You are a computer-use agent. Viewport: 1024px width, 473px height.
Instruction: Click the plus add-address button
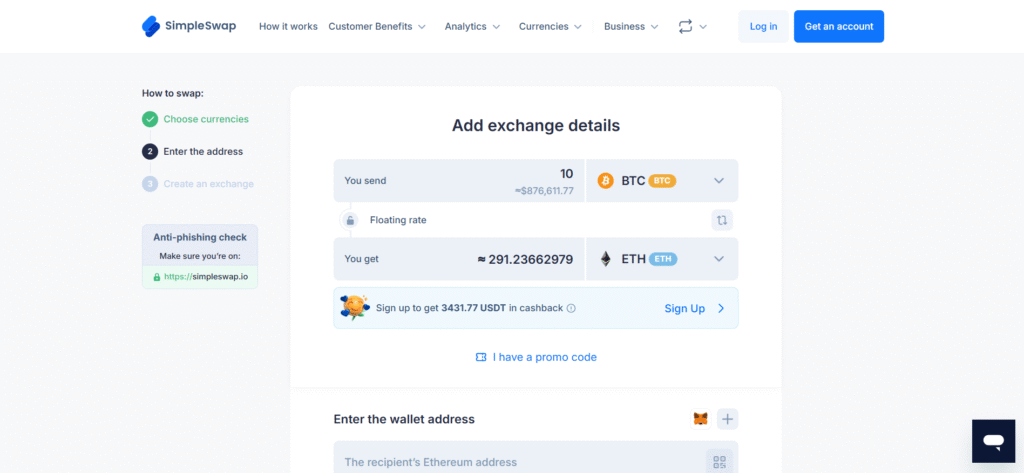click(728, 419)
